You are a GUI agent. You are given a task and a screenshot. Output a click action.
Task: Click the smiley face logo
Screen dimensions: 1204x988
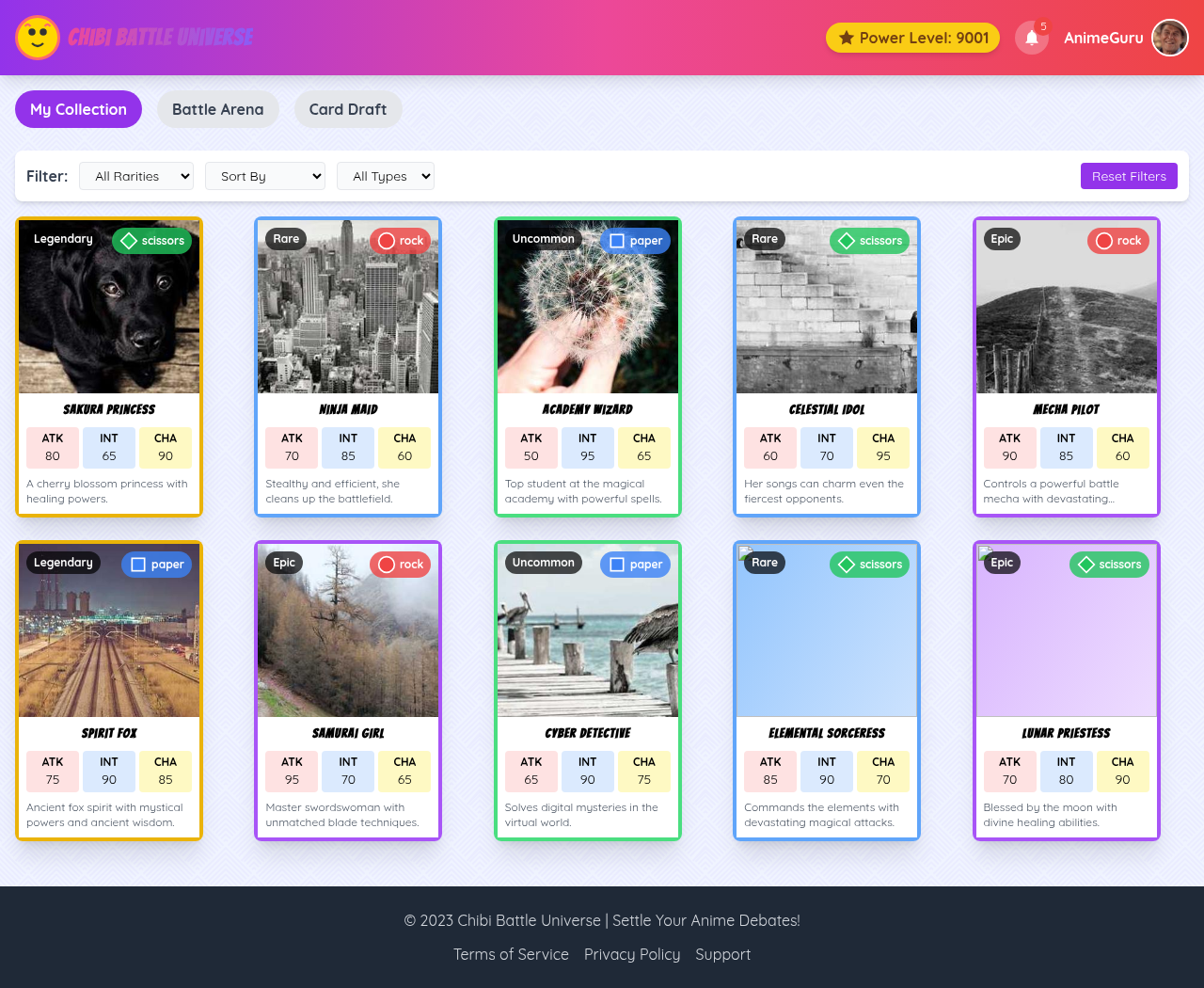point(38,38)
